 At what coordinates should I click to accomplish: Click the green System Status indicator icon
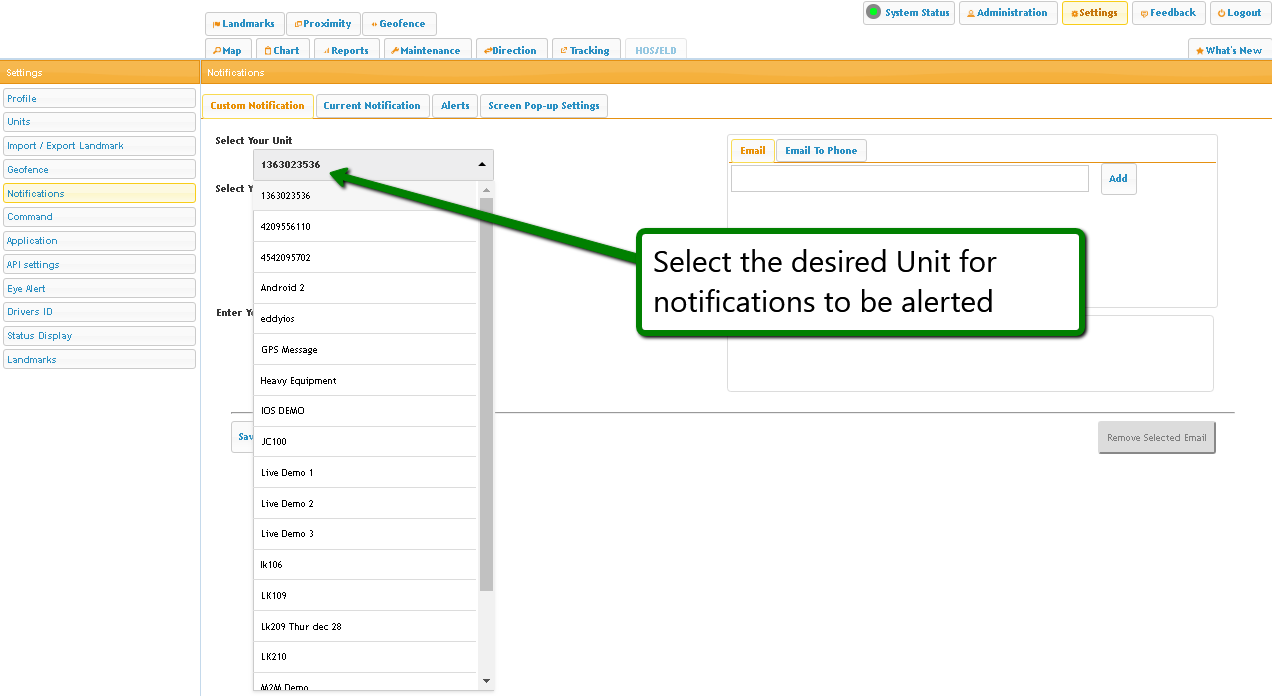tap(873, 13)
